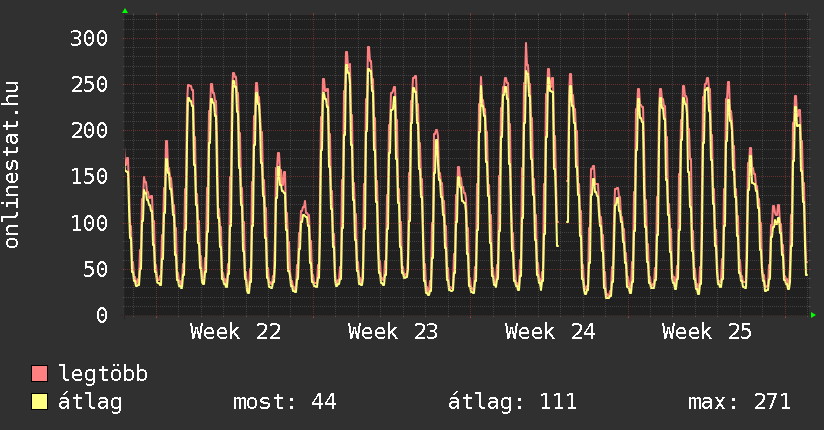Viewport: 824px width, 430px height.
Task: Click the Week 23 axis label
Action: pos(393,332)
